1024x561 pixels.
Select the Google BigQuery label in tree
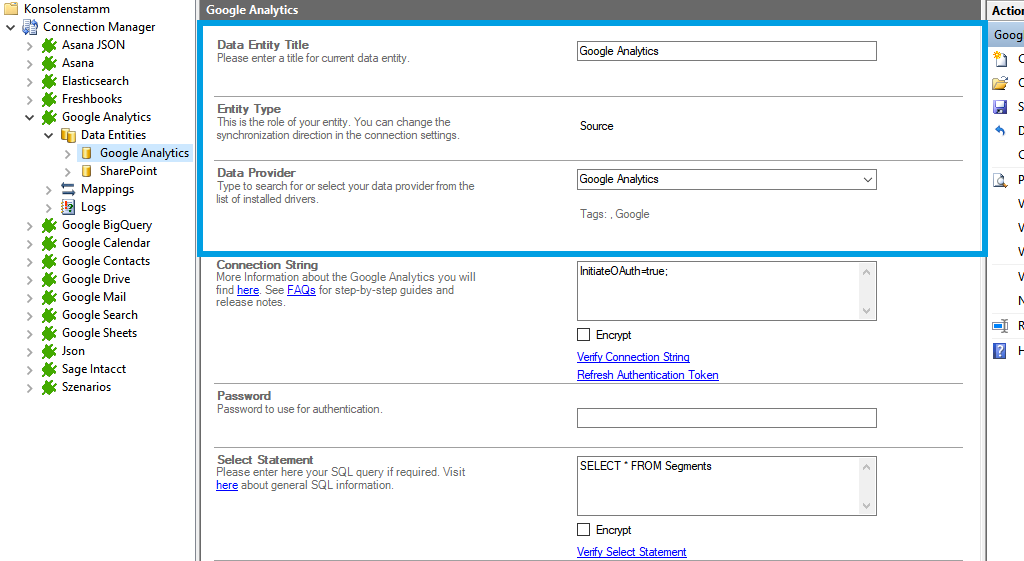(x=107, y=225)
